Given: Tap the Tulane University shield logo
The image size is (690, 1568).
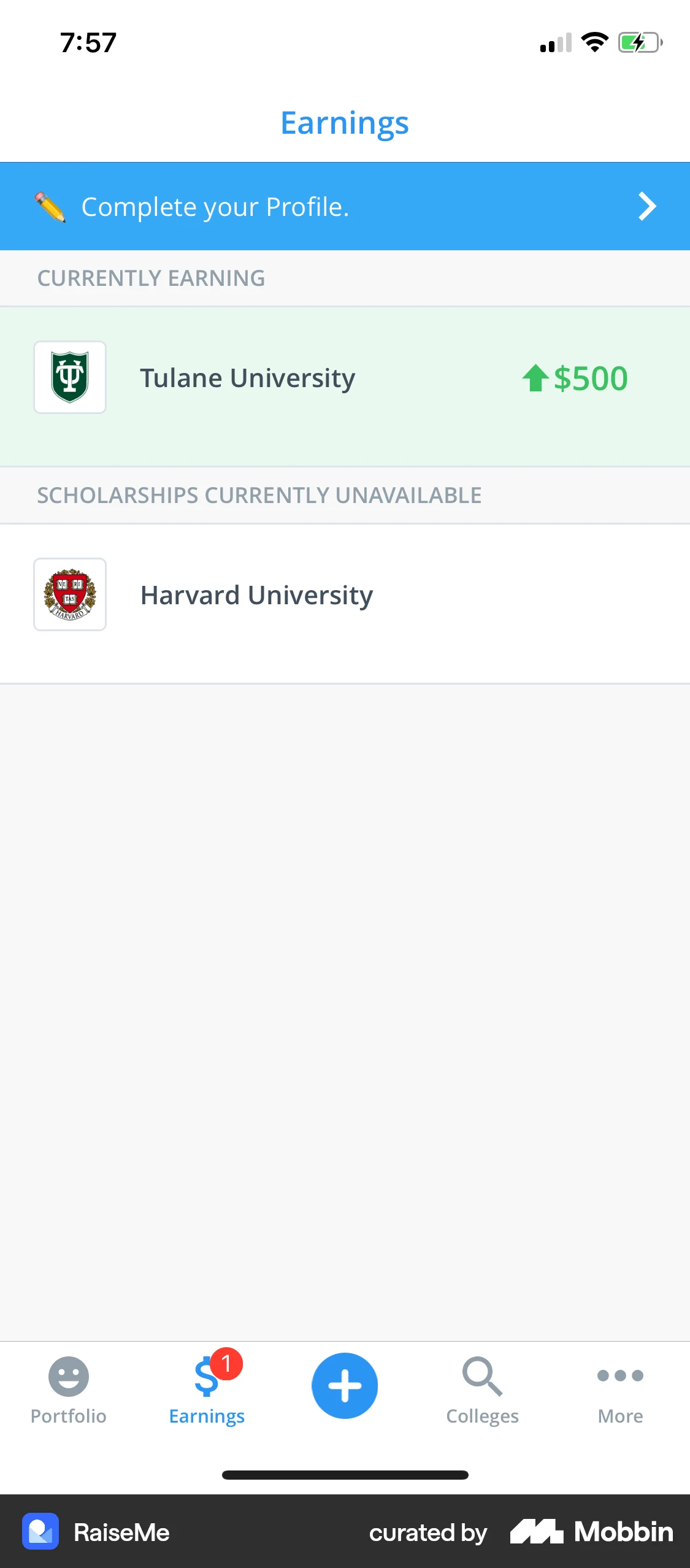Looking at the screenshot, I should pos(70,377).
